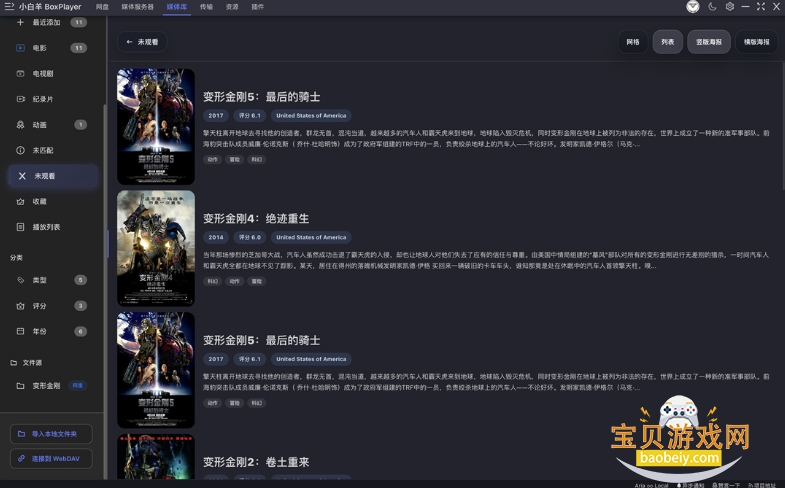Click the 动画 sidebar icon
Image resolution: width=785 pixels, height=488 pixels.
pyautogui.click(x=20, y=125)
